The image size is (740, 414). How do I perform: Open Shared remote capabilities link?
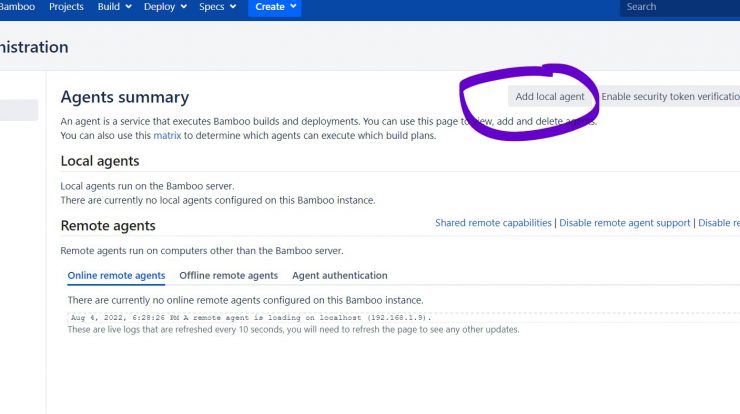[x=493, y=223]
